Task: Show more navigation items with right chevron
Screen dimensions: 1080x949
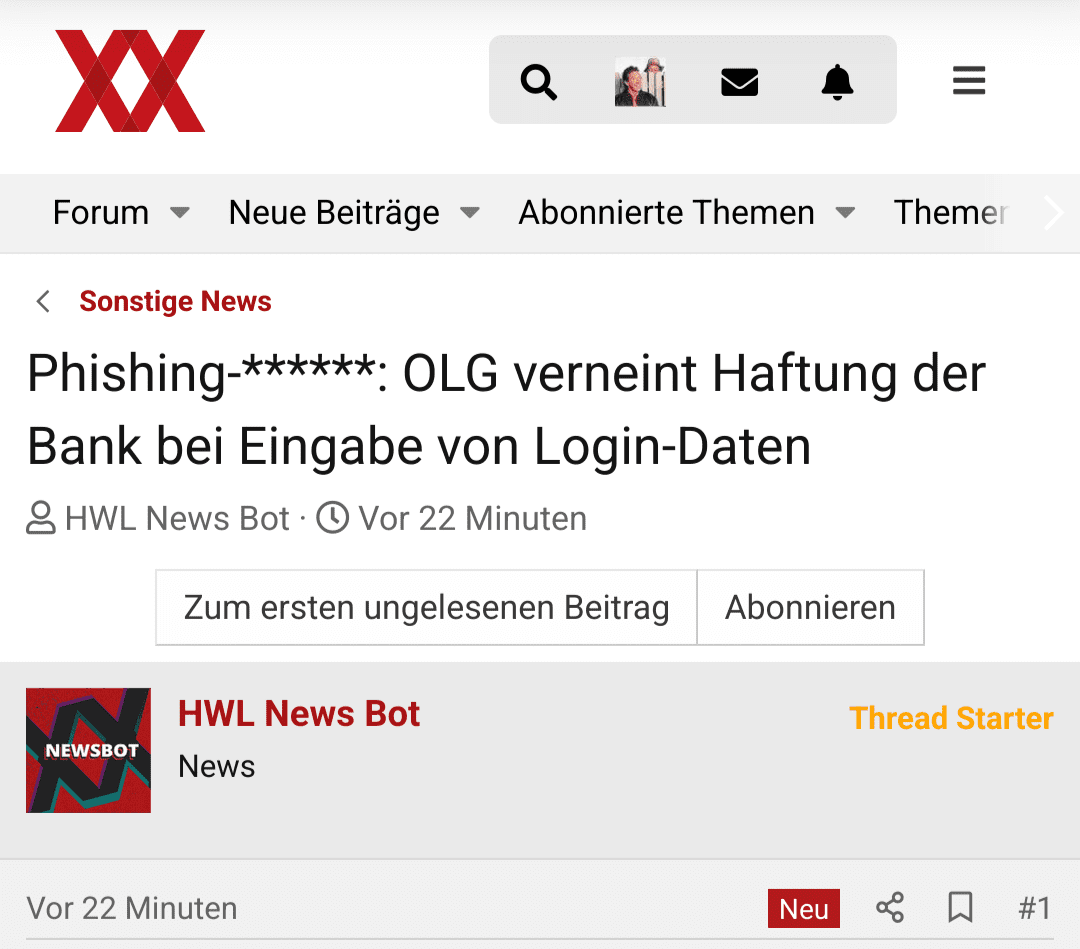Action: (1054, 212)
